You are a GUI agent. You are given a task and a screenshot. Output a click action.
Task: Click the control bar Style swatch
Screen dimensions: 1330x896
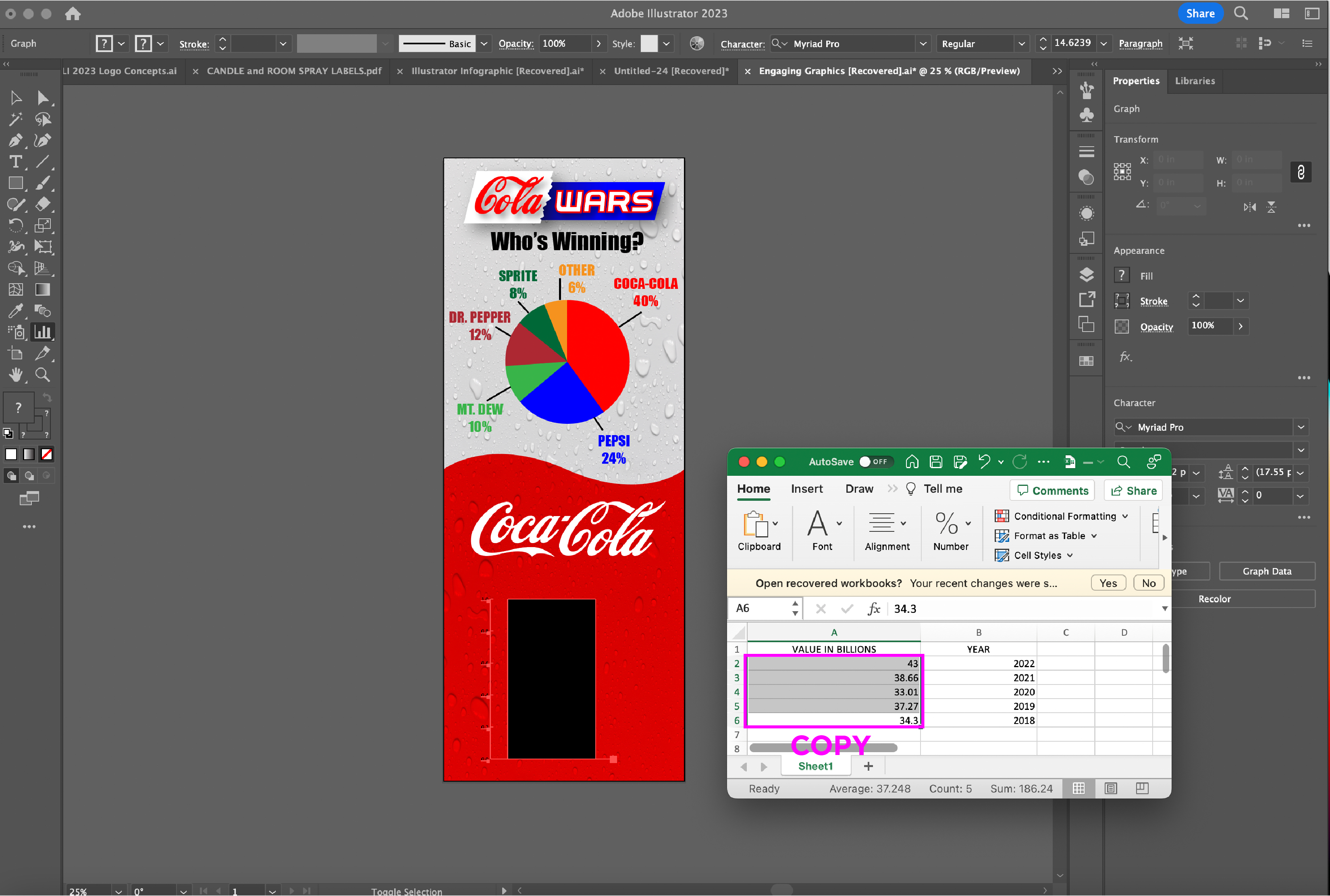649,44
